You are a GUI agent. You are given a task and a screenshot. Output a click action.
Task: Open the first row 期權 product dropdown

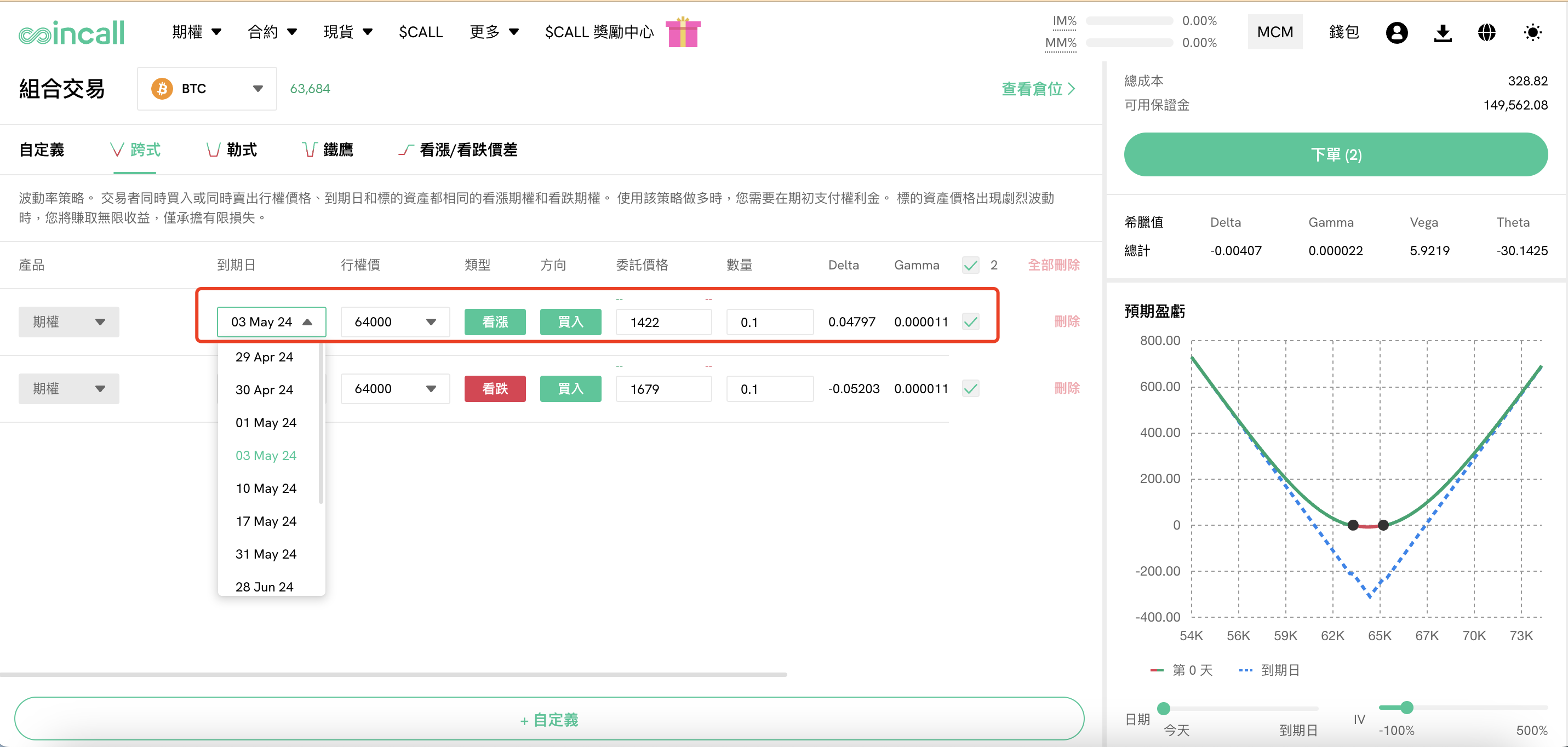pos(69,322)
